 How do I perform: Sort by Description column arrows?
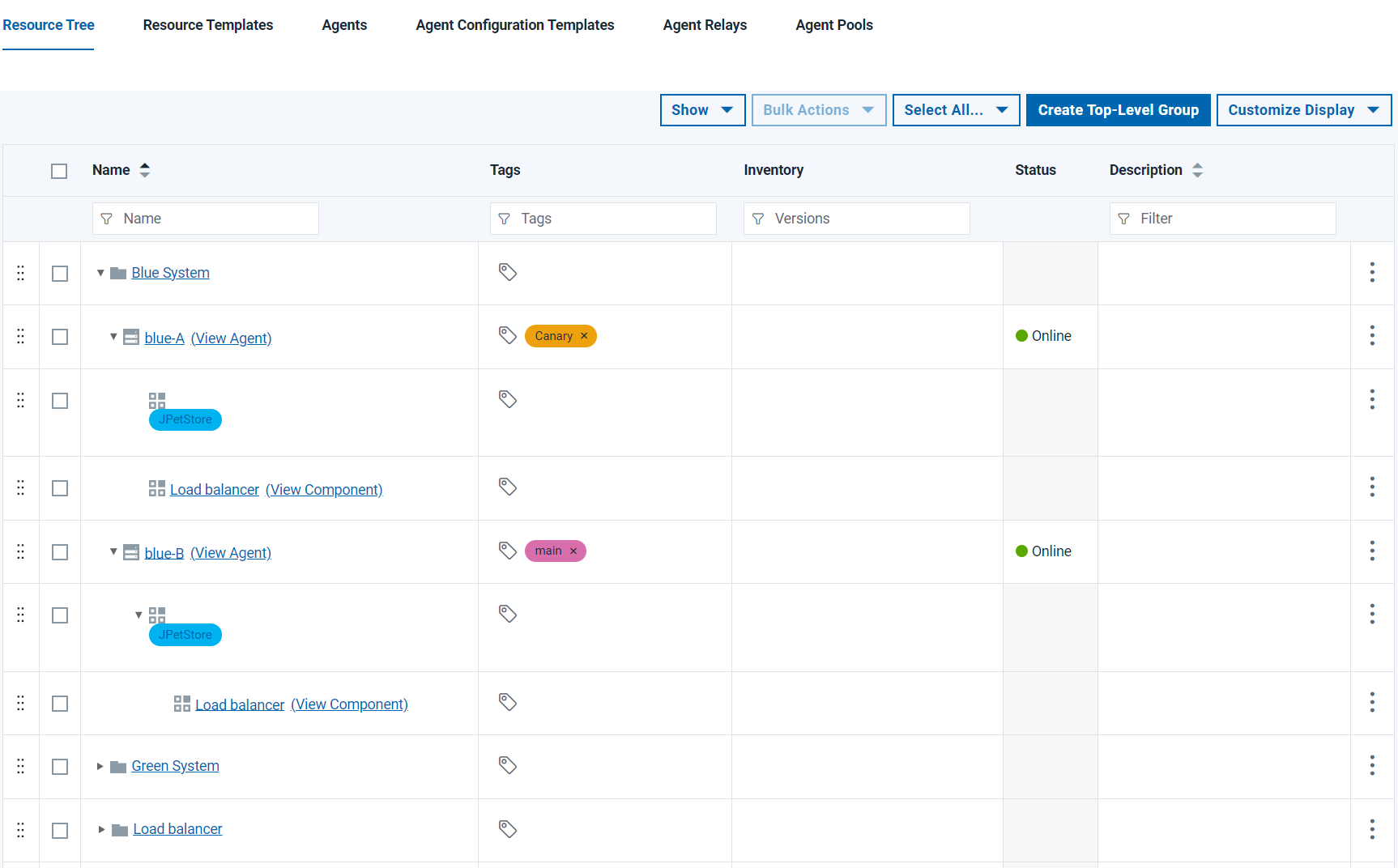click(1197, 170)
